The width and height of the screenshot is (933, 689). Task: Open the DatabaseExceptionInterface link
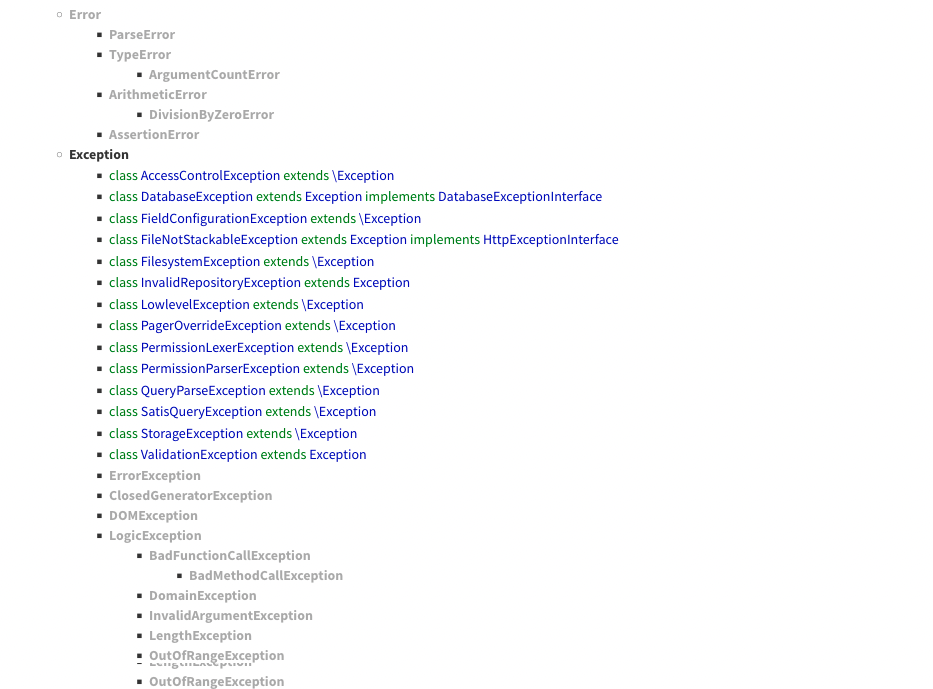(x=519, y=197)
